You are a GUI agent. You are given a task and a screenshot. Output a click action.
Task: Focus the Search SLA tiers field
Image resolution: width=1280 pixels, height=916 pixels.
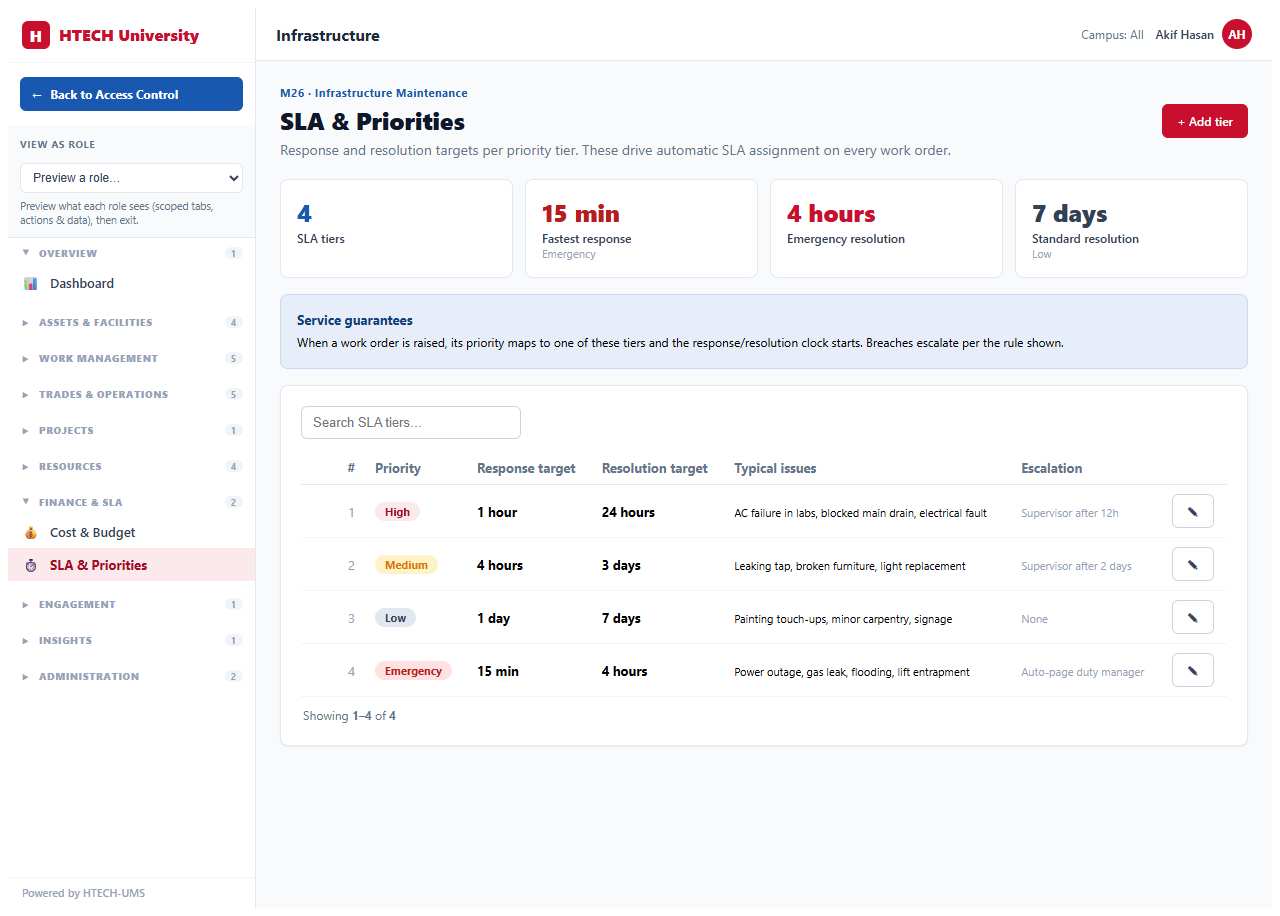(x=411, y=422)
